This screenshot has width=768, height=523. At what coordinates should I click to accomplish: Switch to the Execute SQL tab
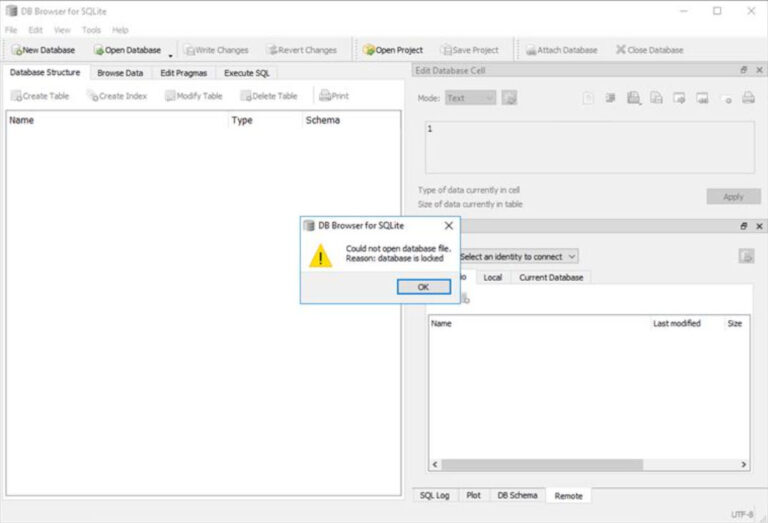(246, 73)
